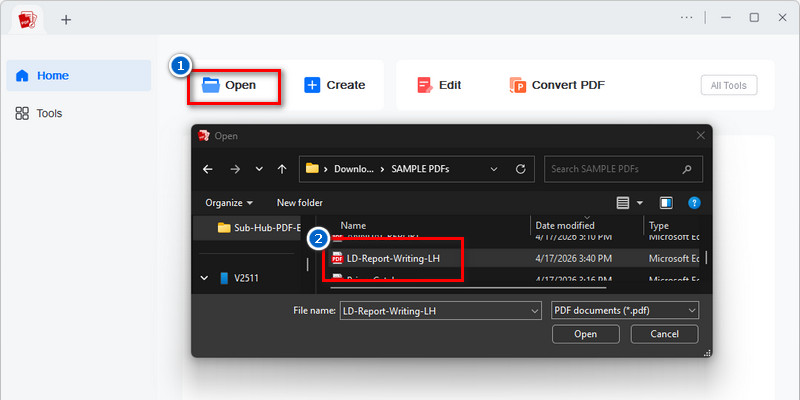Click Convert PDF

(557, 85)
